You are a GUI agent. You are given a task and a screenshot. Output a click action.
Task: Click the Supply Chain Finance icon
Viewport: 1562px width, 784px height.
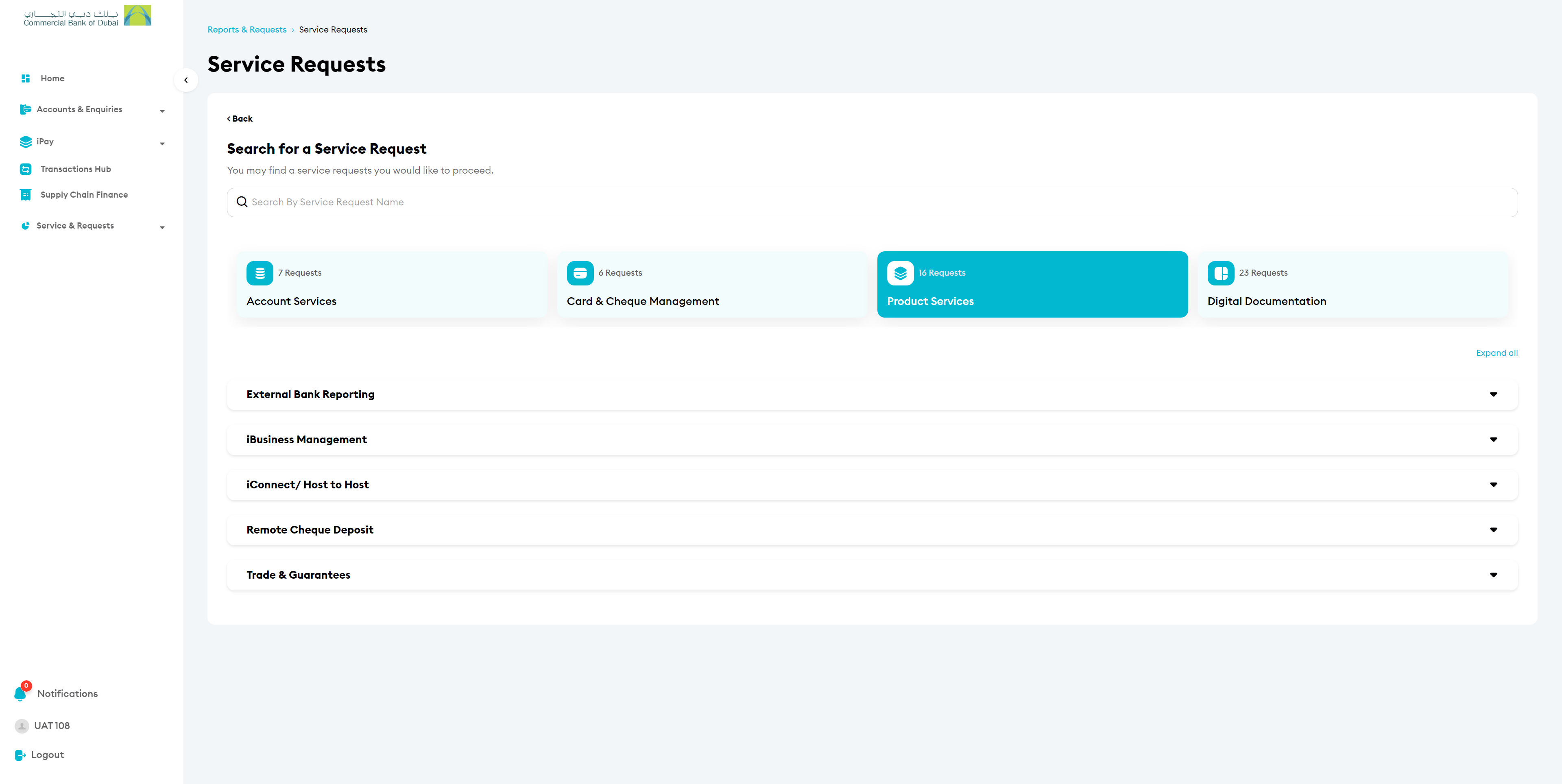[x=26, y=195]
